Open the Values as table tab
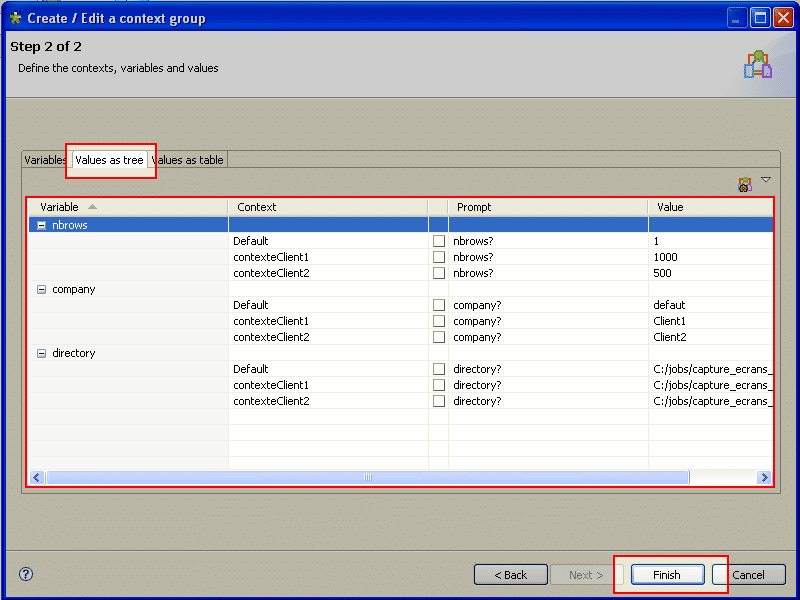800x600 pixels. point(189,160)
